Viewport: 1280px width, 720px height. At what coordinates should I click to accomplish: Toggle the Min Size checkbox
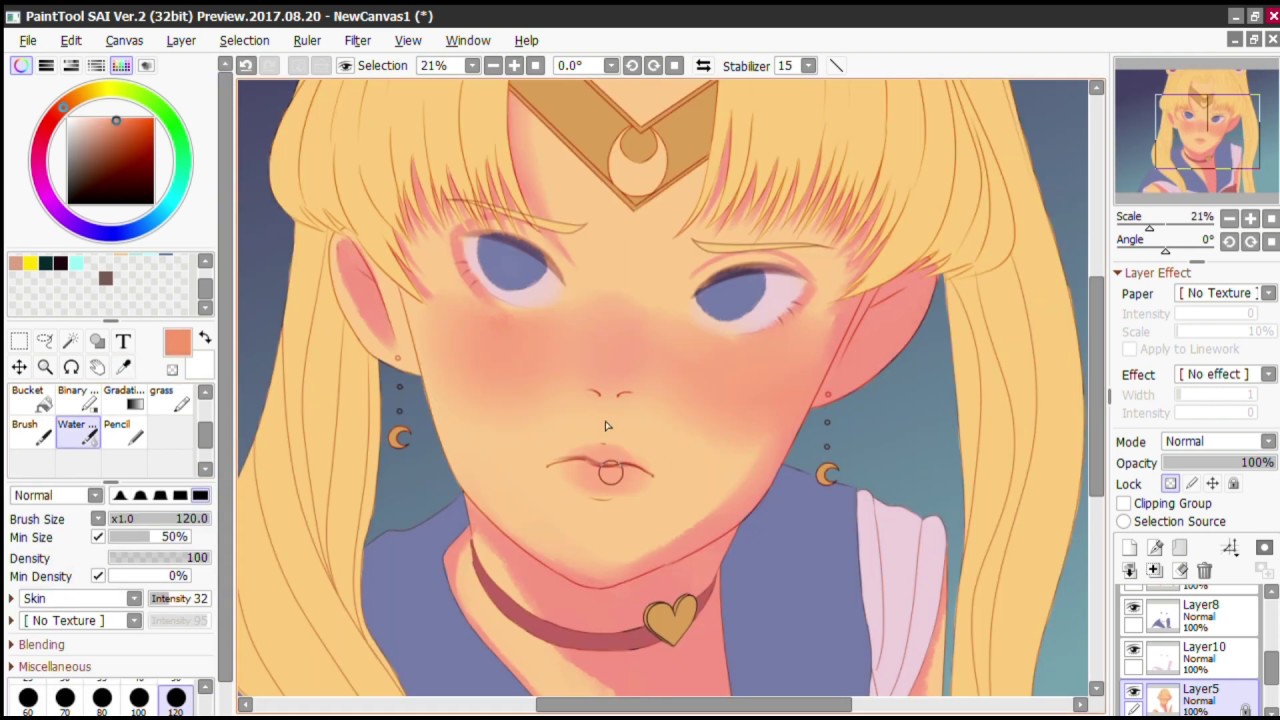[x=98, y=537]
